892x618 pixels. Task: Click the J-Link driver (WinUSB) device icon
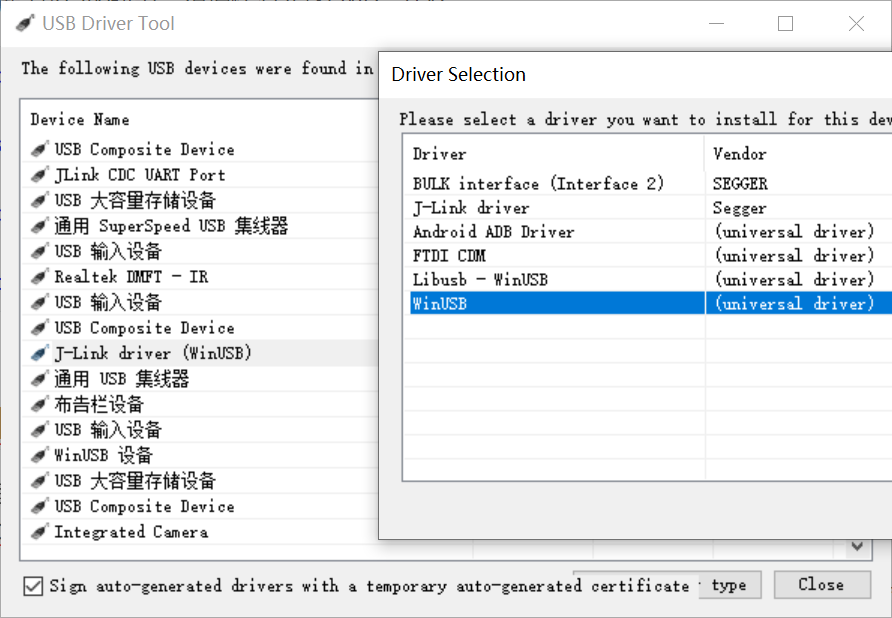click(x=39, y=354)
